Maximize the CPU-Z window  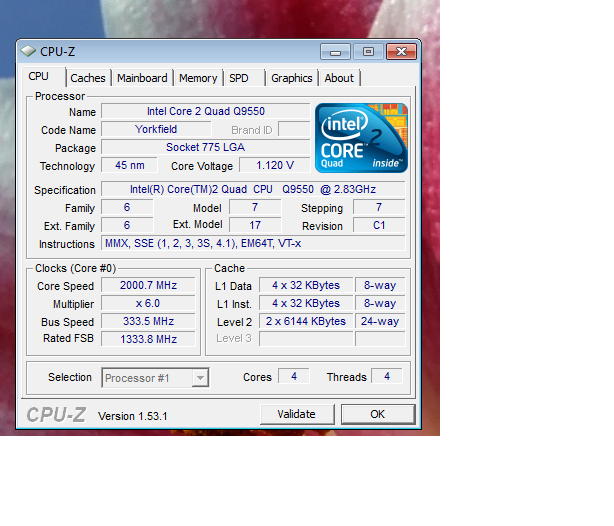click(x=368, y=52)
